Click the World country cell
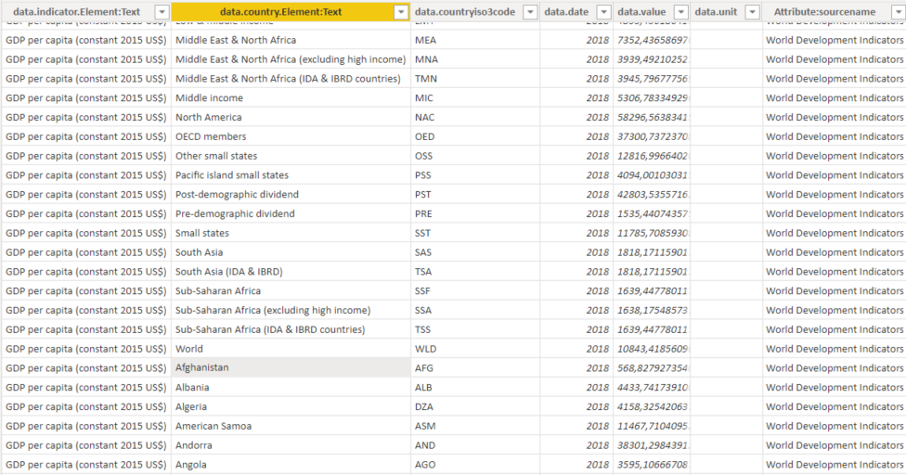This screenshot has width=906, height=476. click(x=291, y=349)
